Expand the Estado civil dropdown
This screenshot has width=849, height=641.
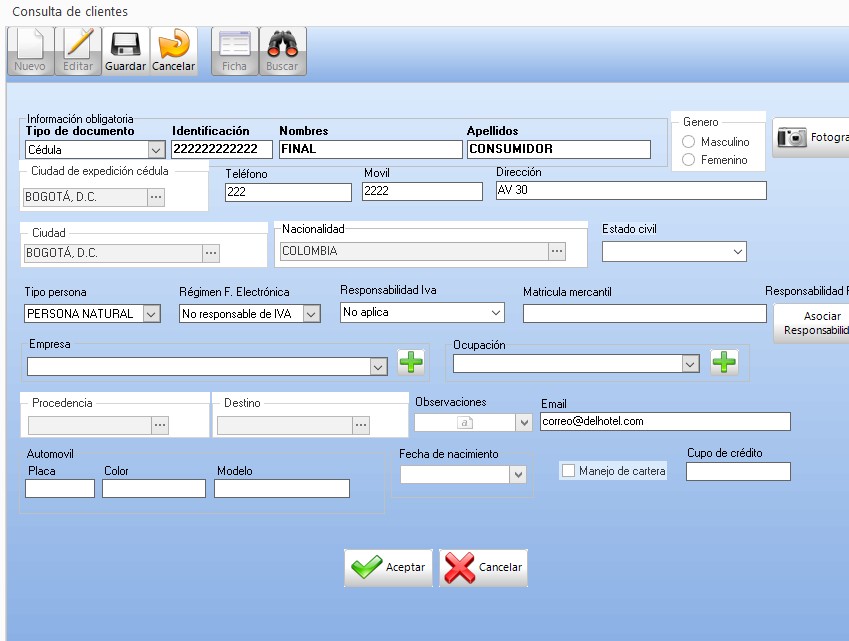(737, 252)
